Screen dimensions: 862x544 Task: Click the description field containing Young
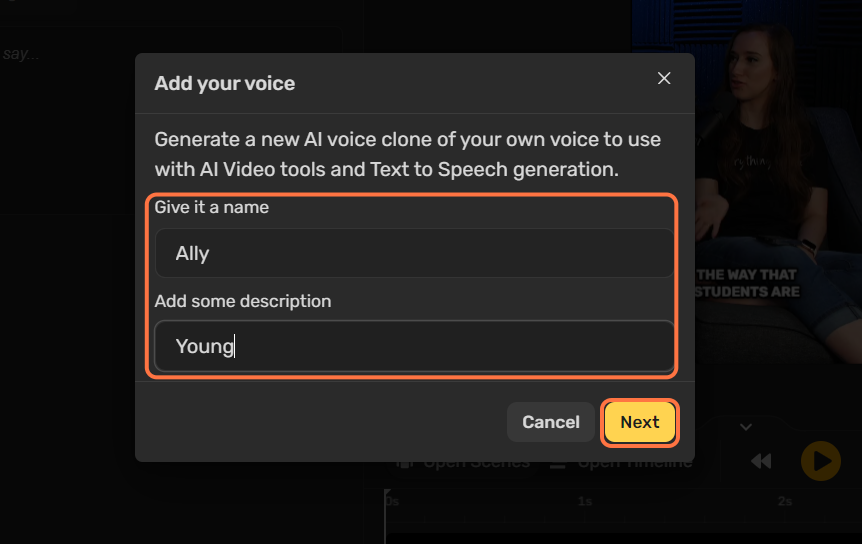(x=415, y=346)
